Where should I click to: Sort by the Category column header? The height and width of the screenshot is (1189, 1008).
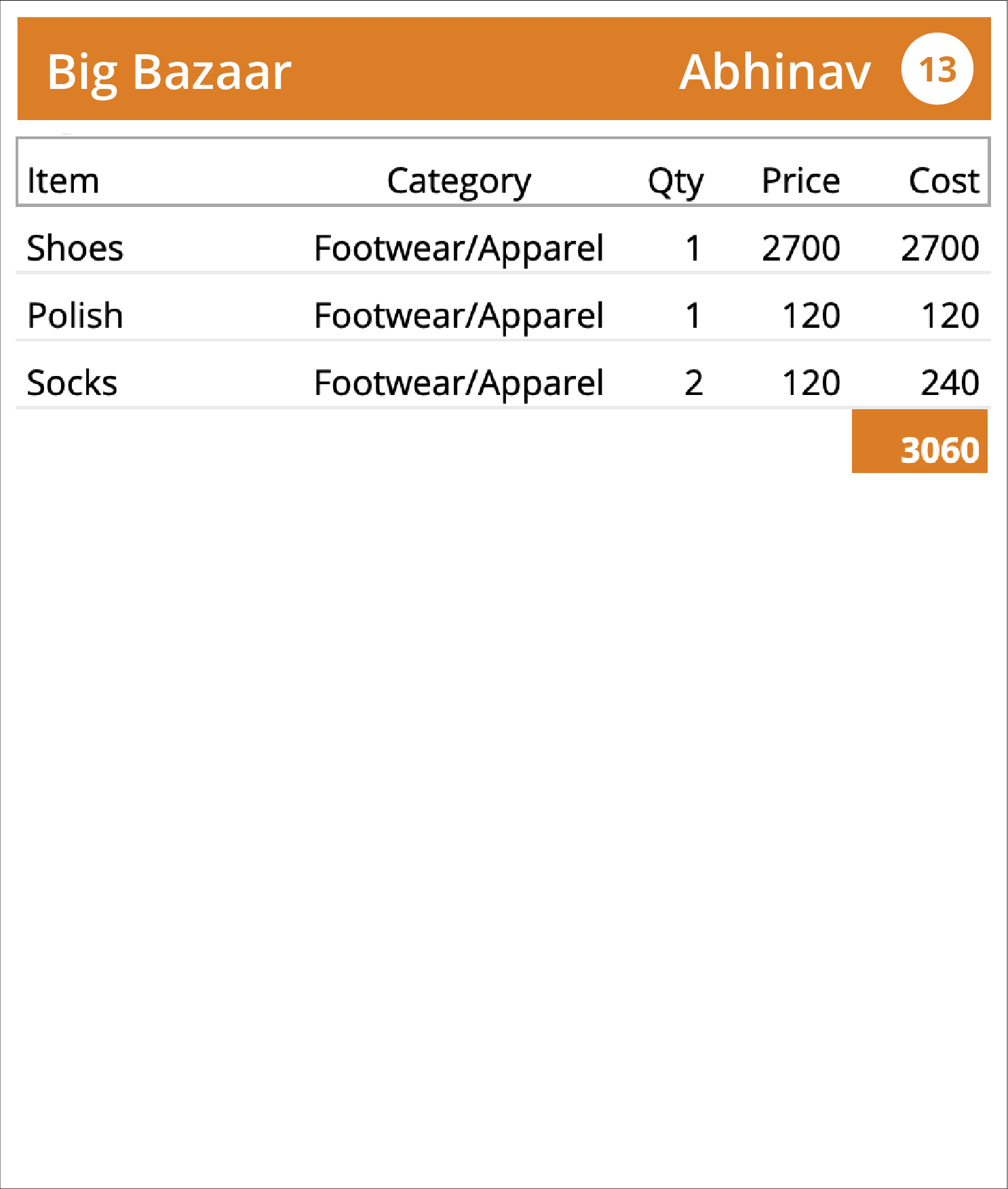coord(459,182)
